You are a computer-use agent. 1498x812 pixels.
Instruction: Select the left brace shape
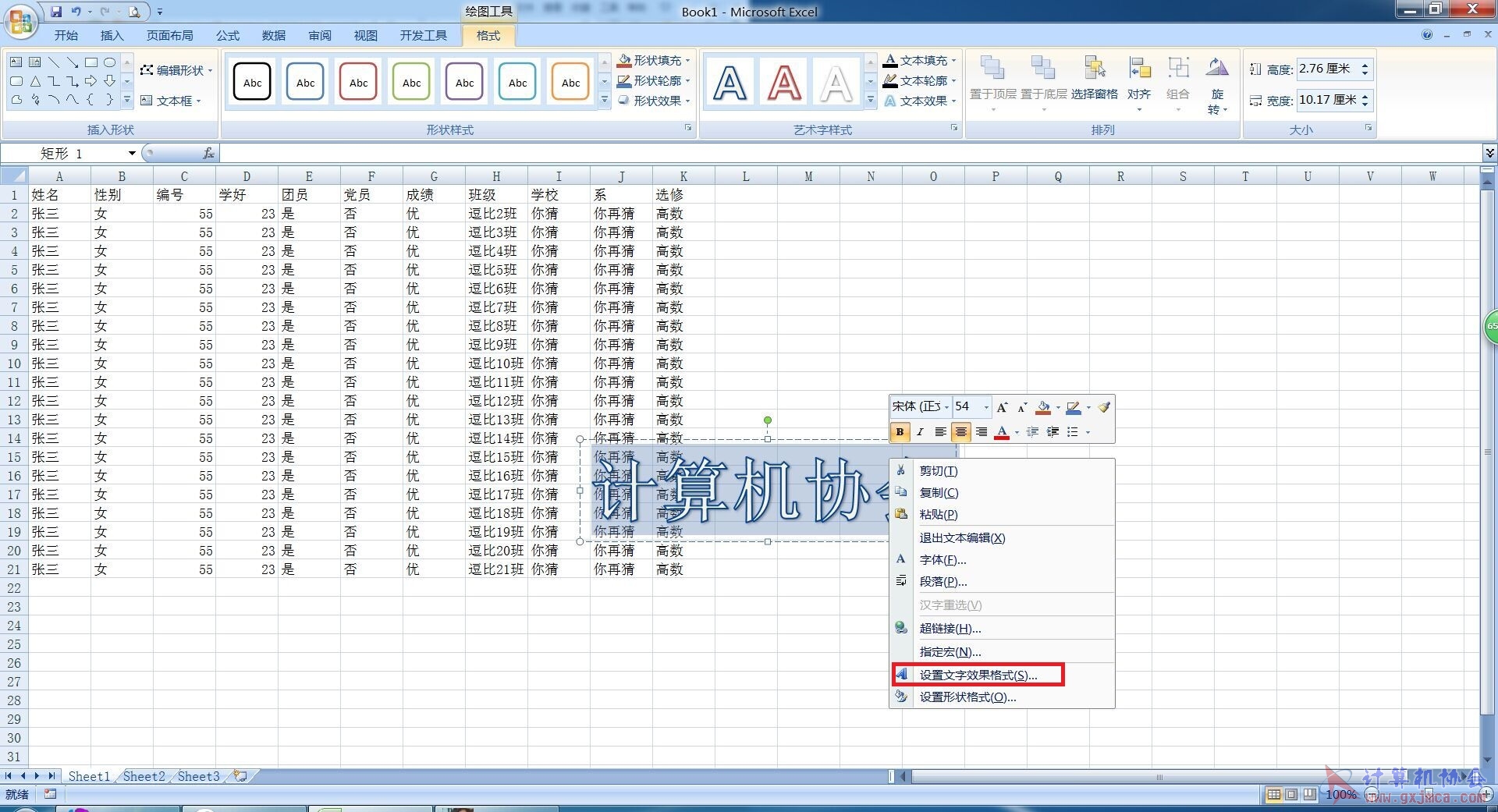91,100
